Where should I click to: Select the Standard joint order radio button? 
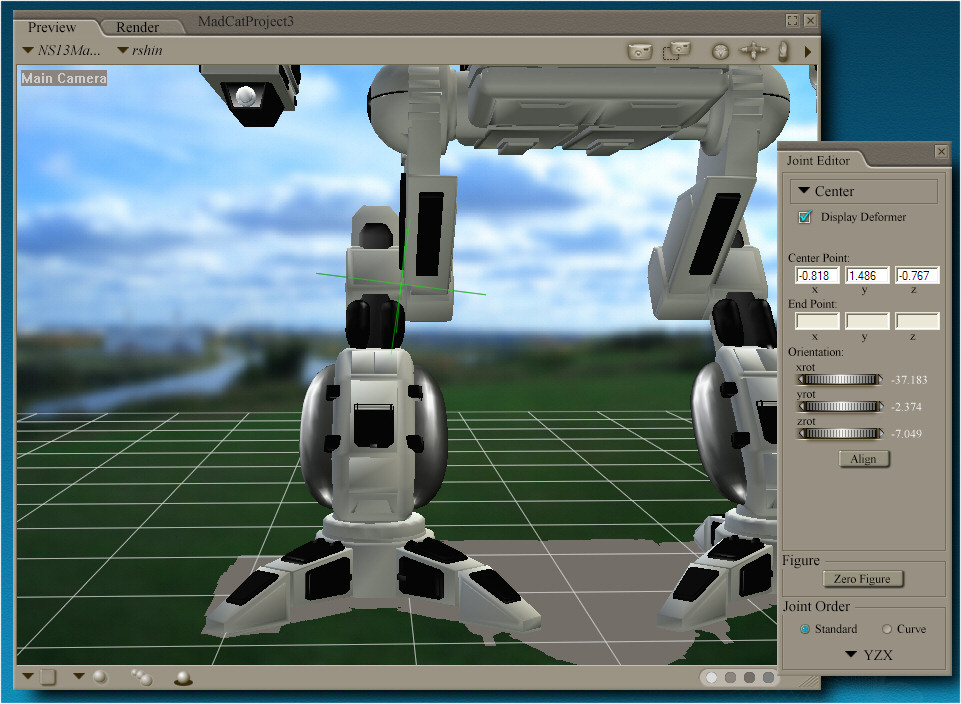pyautogui.click(x=805, y=629)
